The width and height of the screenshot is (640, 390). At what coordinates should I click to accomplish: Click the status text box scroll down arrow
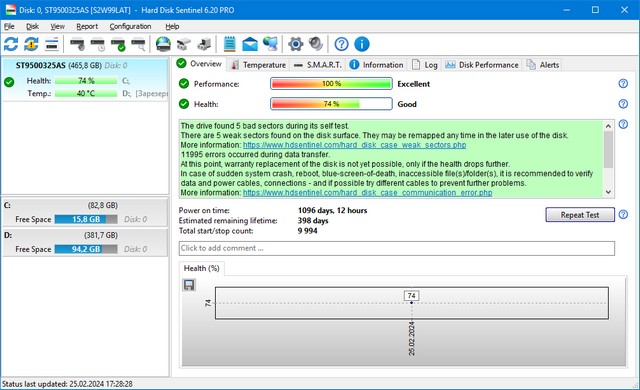[x=608, y=192]
